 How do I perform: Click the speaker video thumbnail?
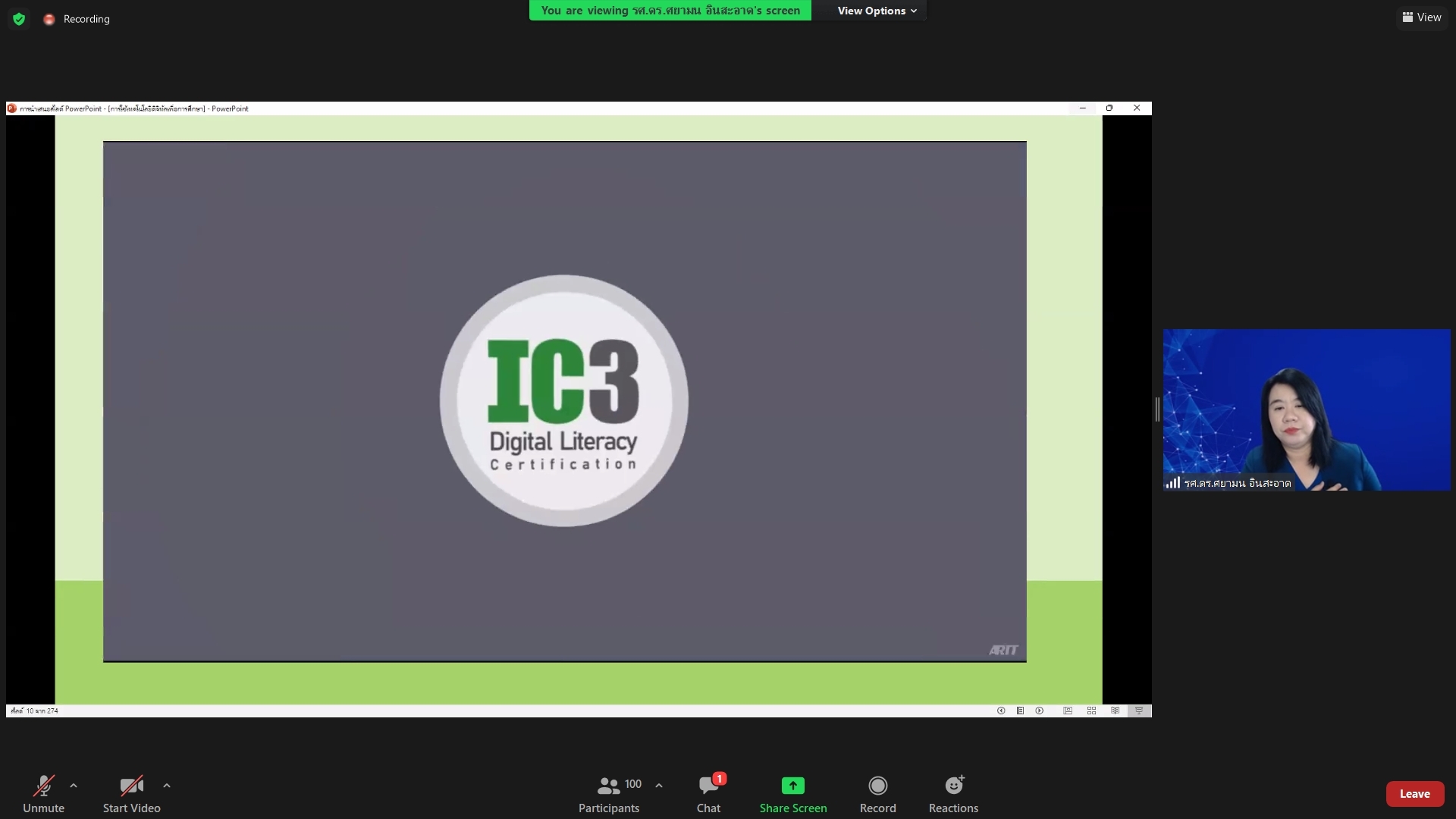(1306, 409)
